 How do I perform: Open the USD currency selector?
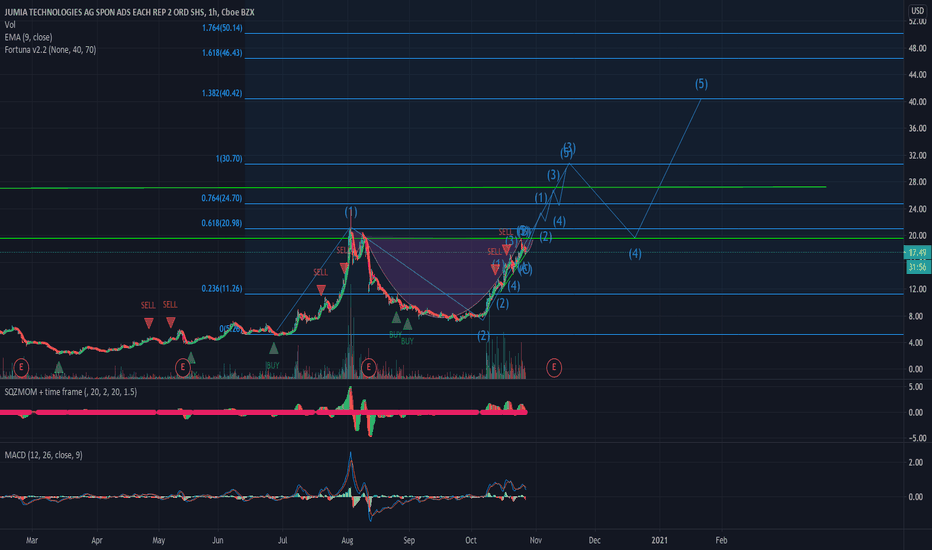click(918, 10)
